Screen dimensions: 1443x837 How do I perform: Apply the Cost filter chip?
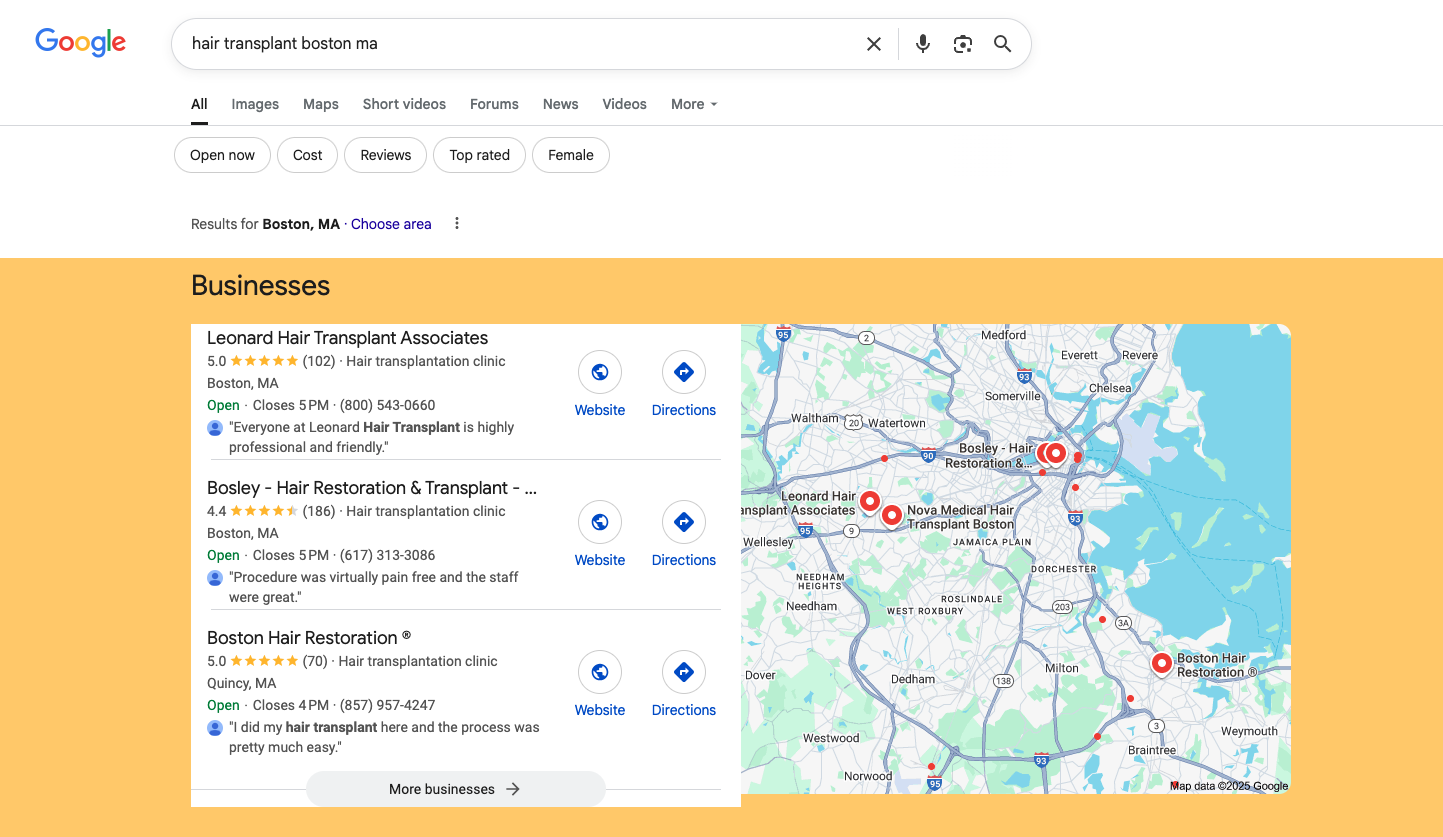(x=308, y=155)
